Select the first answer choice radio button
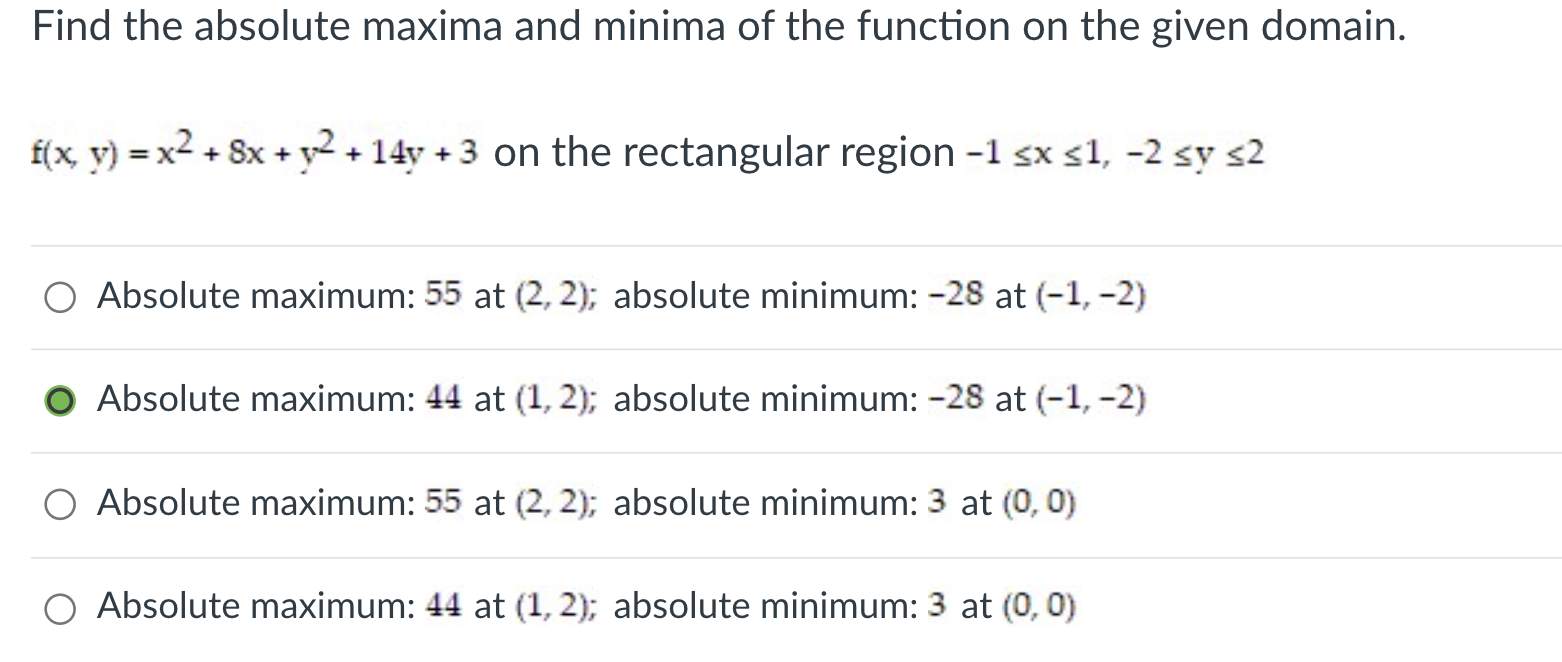This screenshot has width=1562, height=662. click(59, 296)
